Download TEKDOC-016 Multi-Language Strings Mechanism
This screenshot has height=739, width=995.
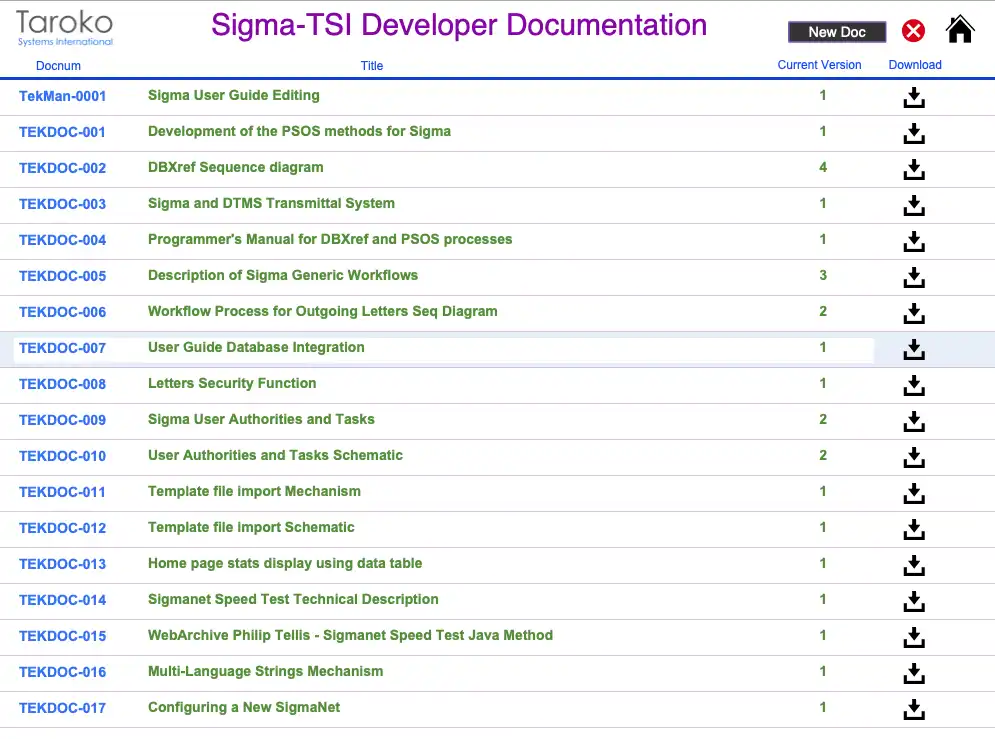[x=914, y=673]
